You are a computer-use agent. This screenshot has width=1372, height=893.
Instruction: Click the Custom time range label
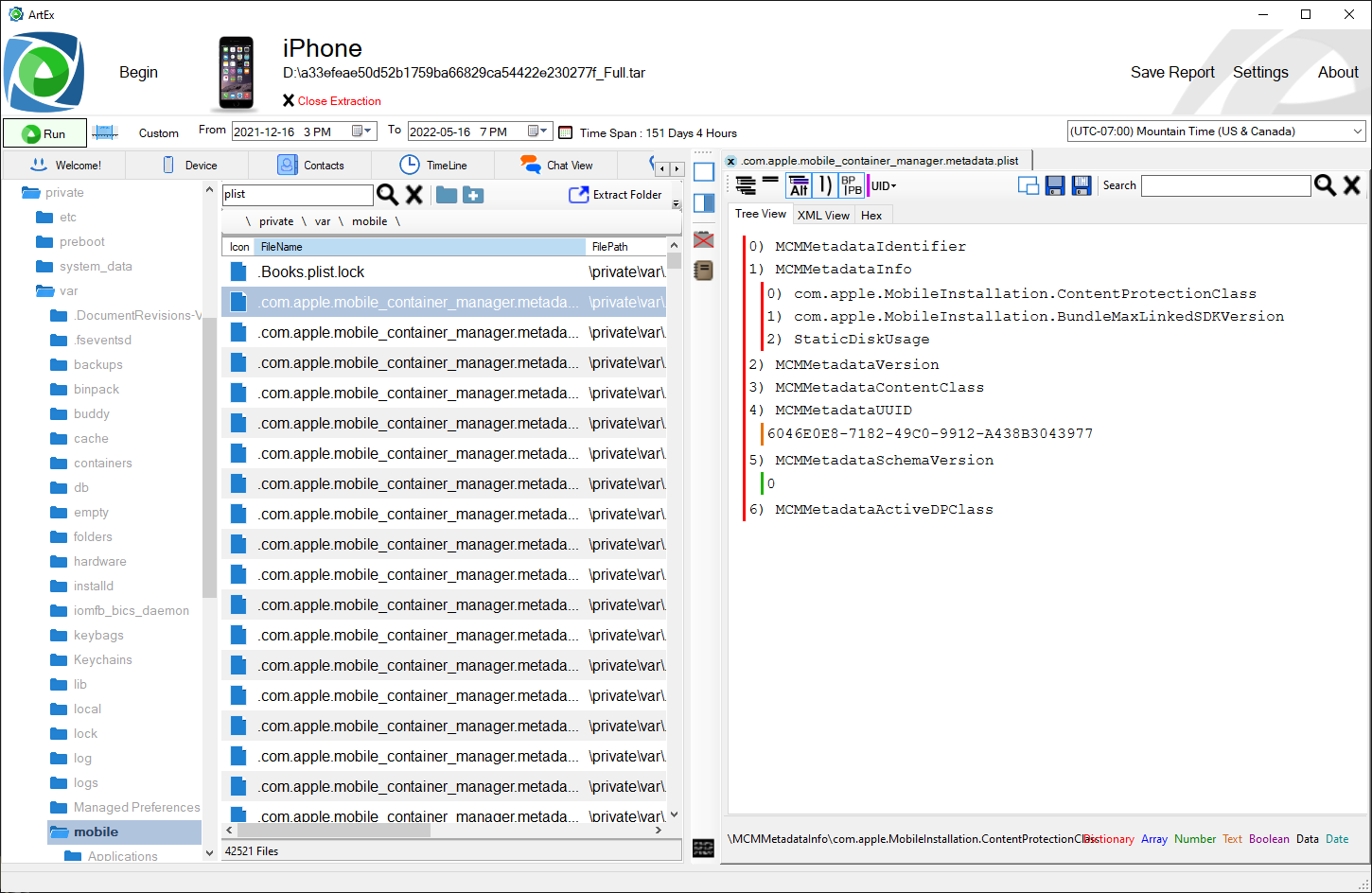pyautogui.click(x=159, y=133)
